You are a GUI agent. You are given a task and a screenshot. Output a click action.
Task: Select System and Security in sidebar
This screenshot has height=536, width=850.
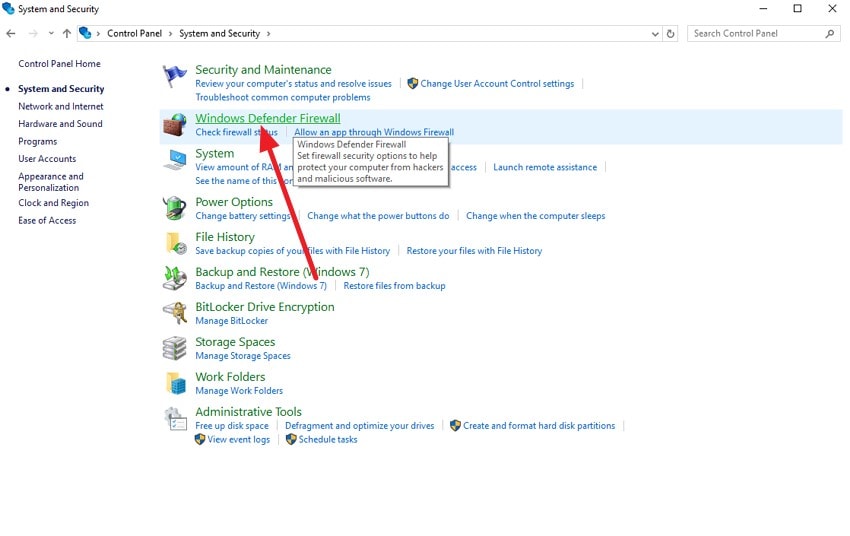tap(61, 89)
